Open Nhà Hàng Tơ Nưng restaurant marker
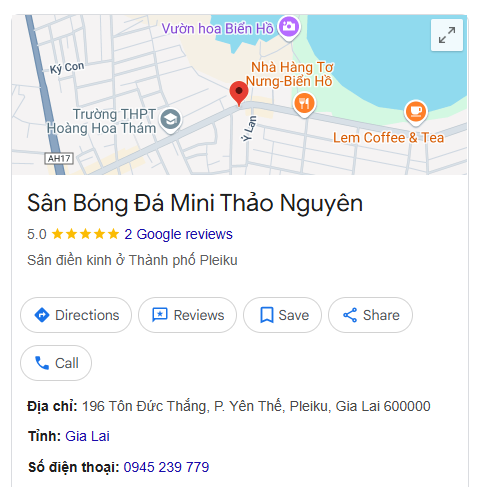 point(304,105)
